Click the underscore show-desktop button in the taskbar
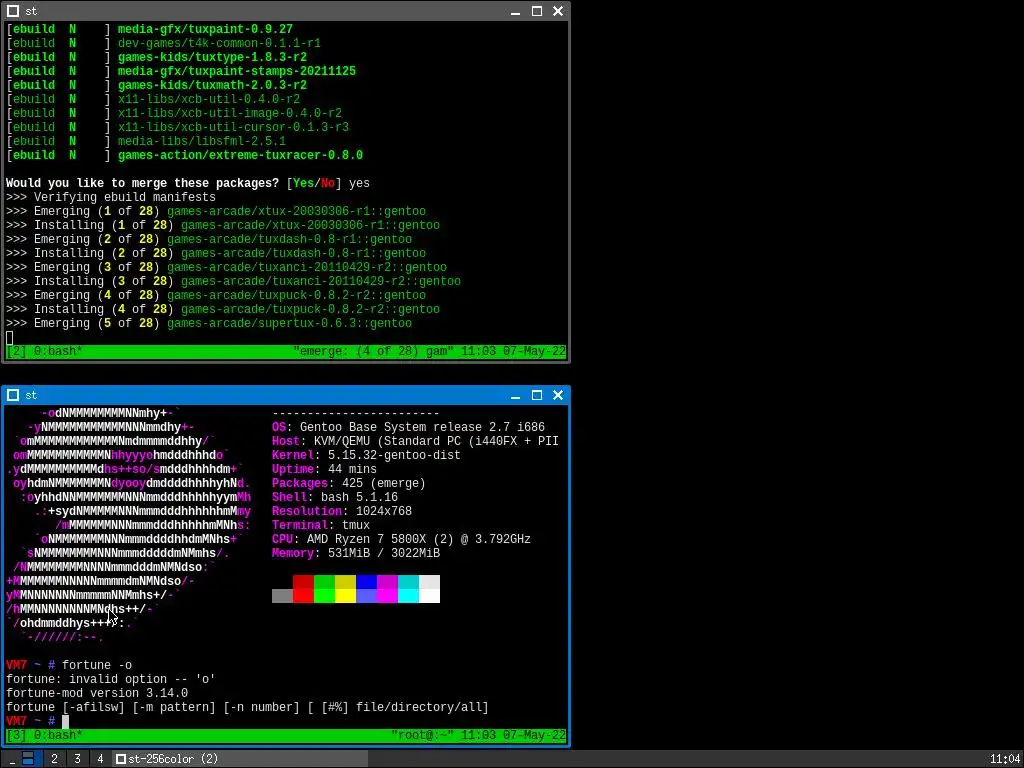 coord(12,759)
